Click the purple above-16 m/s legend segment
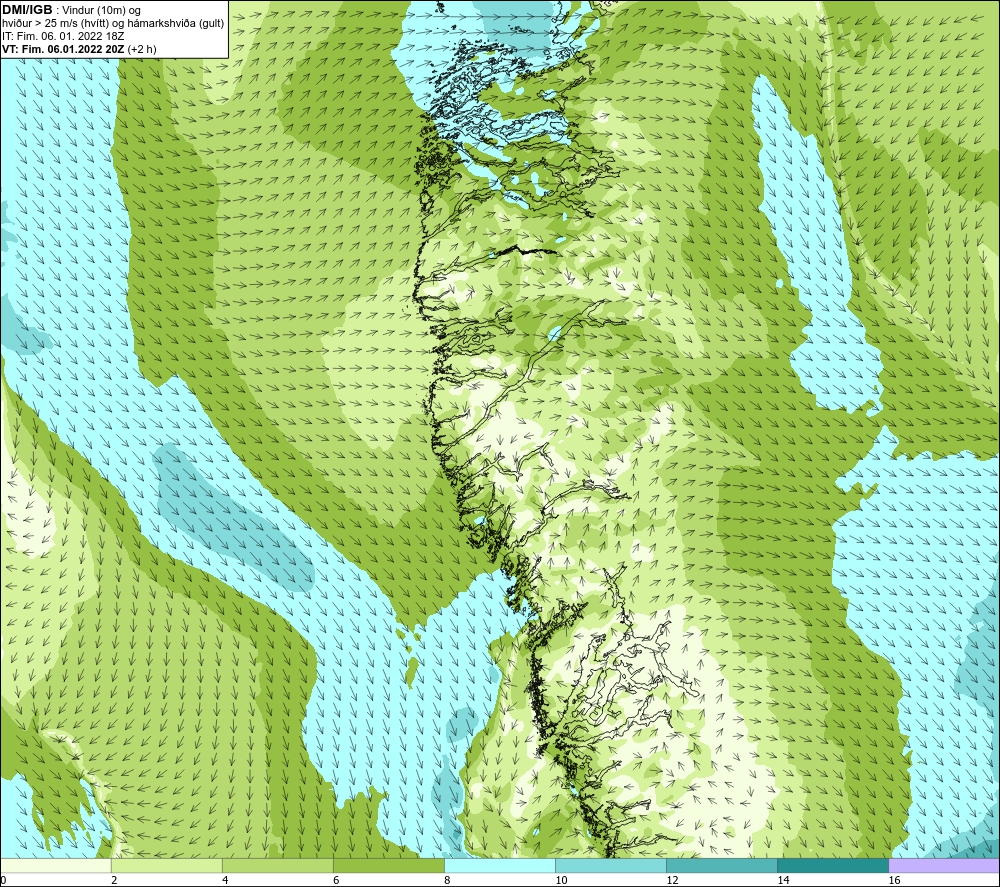The height and width of the screenshot is (887, 1000). 944,865
